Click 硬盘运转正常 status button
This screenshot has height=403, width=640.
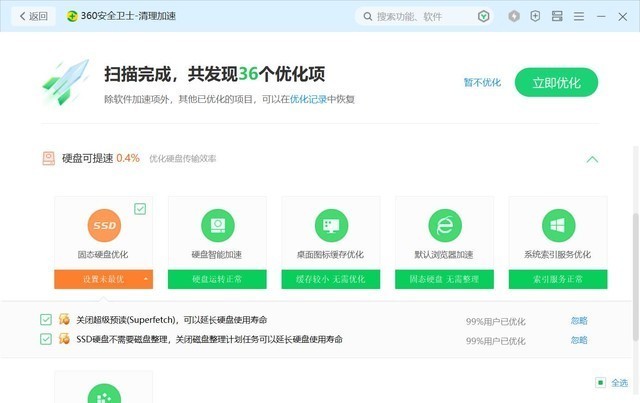click(x=217, y=279)
